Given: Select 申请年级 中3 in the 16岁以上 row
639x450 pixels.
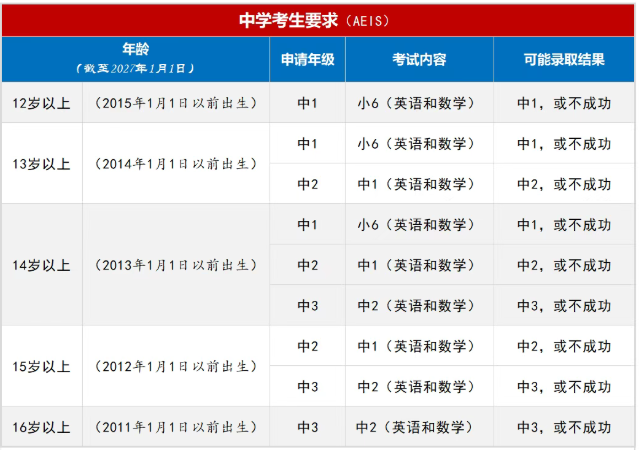Looking at the screenshot, I should [x=308, y=427].
